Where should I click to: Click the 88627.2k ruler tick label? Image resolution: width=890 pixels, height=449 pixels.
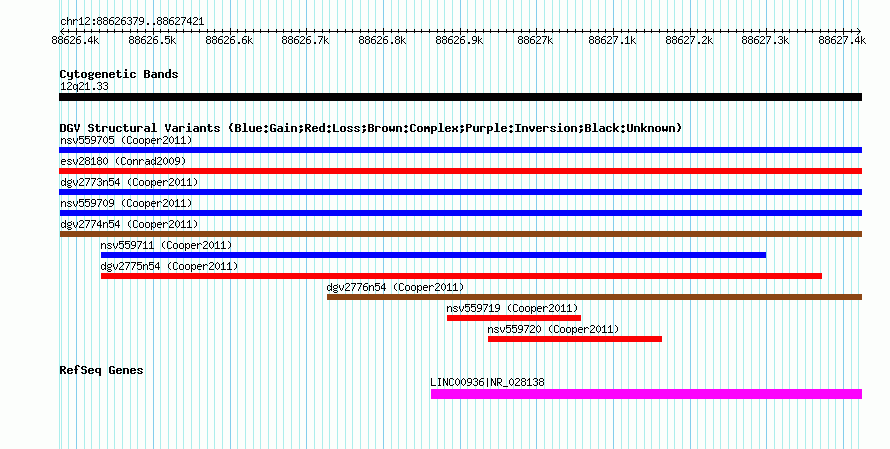click(689, 41)
